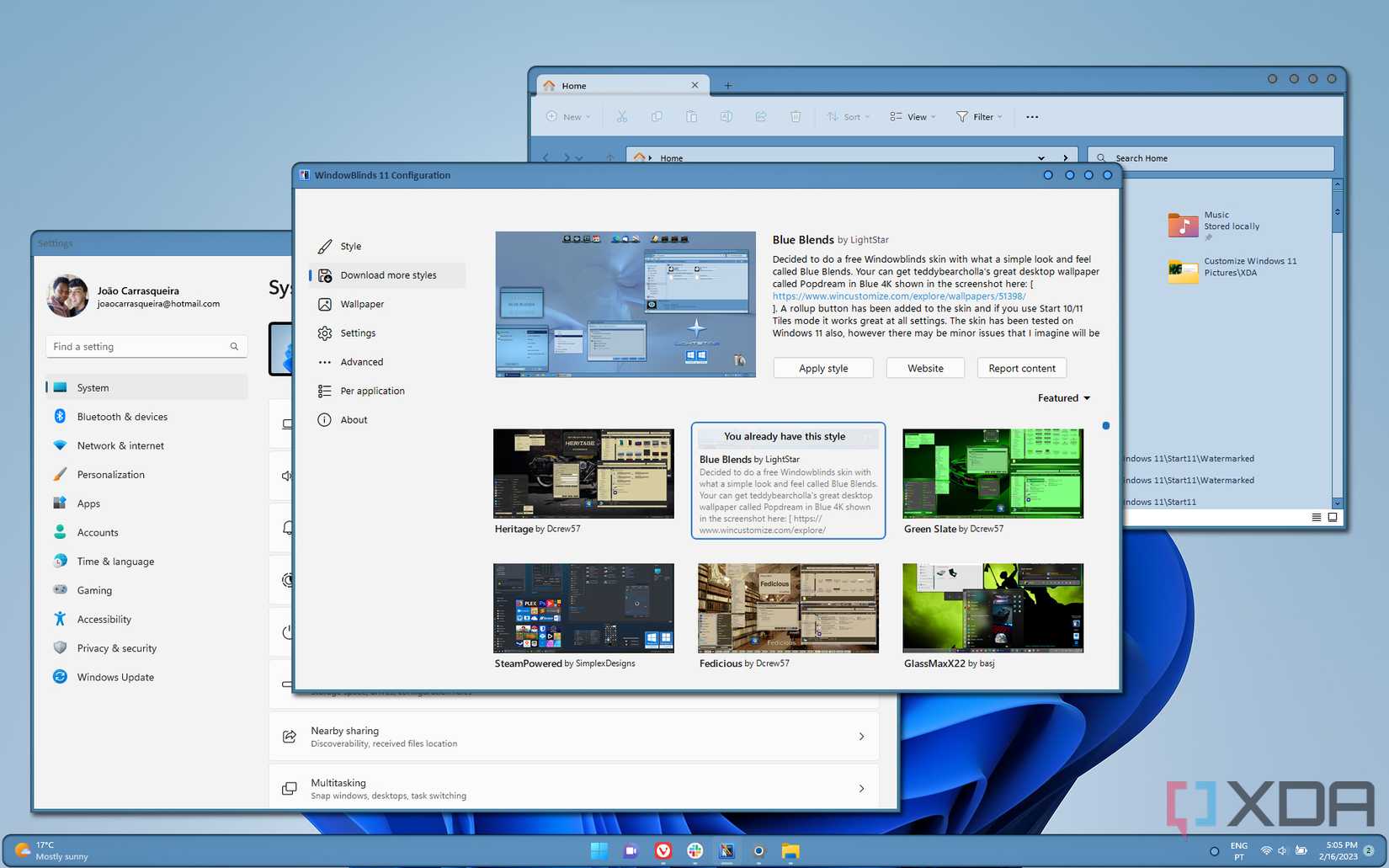This screenshot has width=1389, height=868.
Task: Open WindowBlinds Settings via the gear icon
Action: (x=357, y=333)
